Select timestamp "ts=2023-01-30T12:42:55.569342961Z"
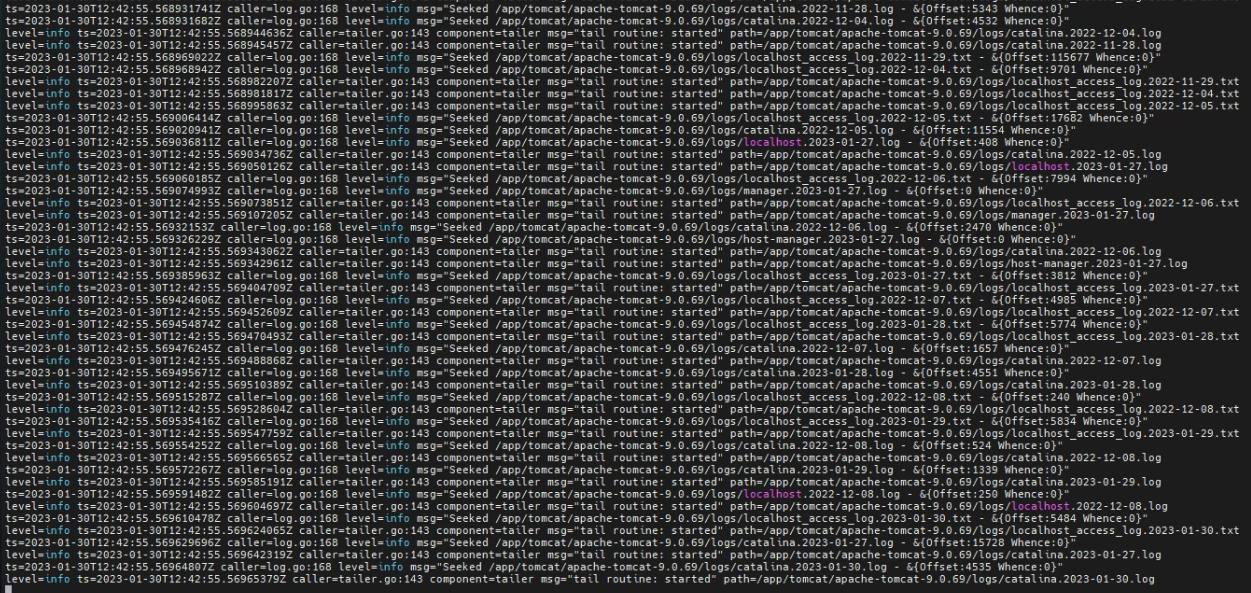This screenshot has width=1251, height=593. 185,263
